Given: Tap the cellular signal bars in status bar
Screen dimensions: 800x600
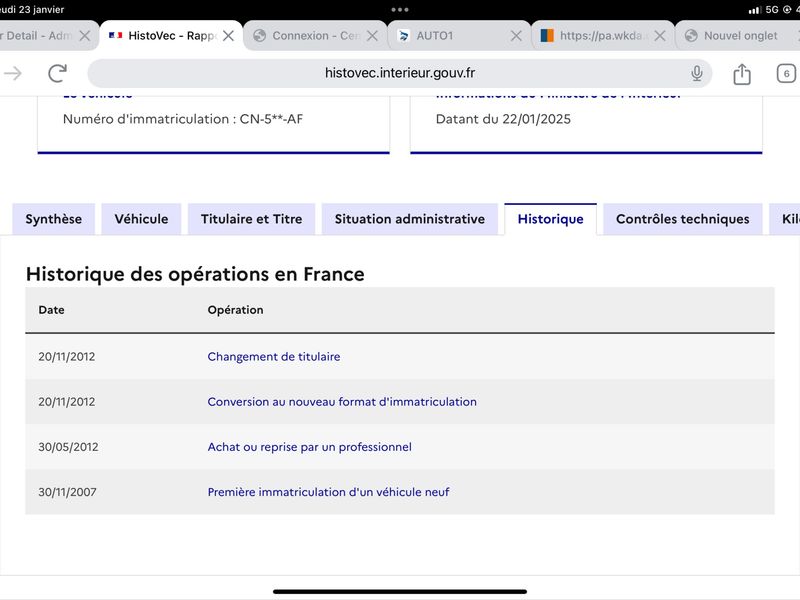Looking at the screenshot, I should coord(755,10).
